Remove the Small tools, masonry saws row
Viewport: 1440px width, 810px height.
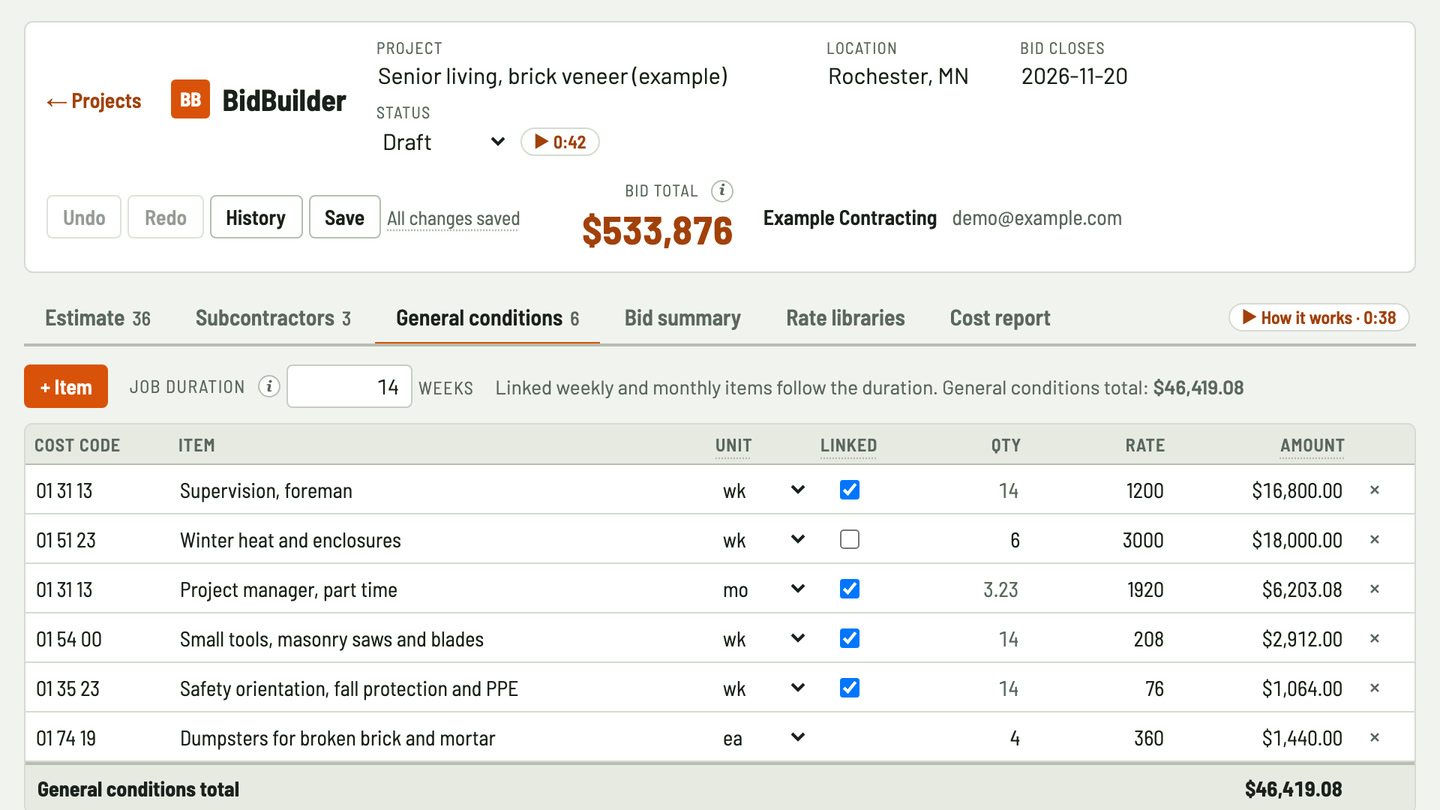pos(1374,639)
